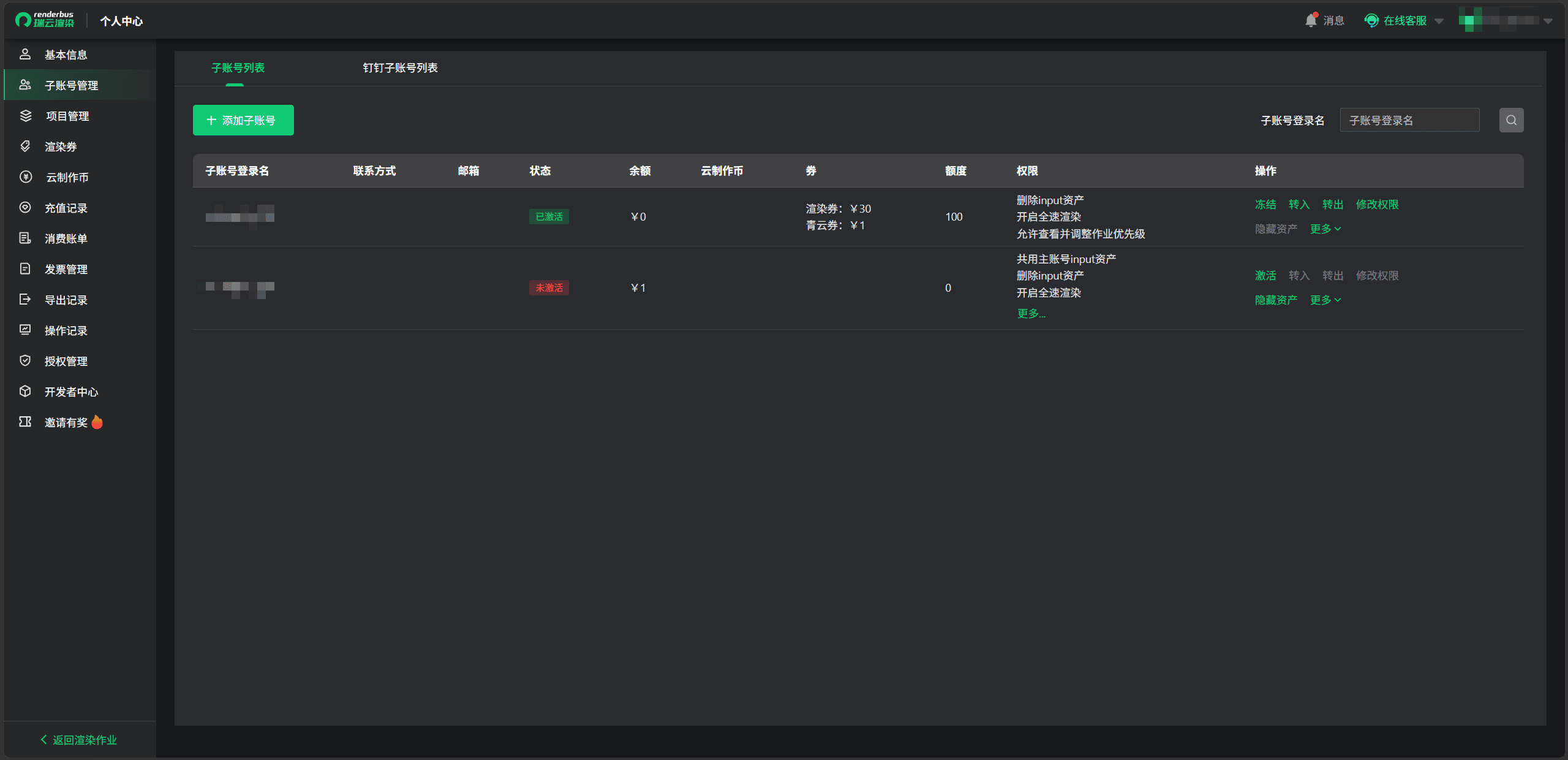
Task: Expand 更多 in the 未激活 account row actions
Action: (1325, 300)
